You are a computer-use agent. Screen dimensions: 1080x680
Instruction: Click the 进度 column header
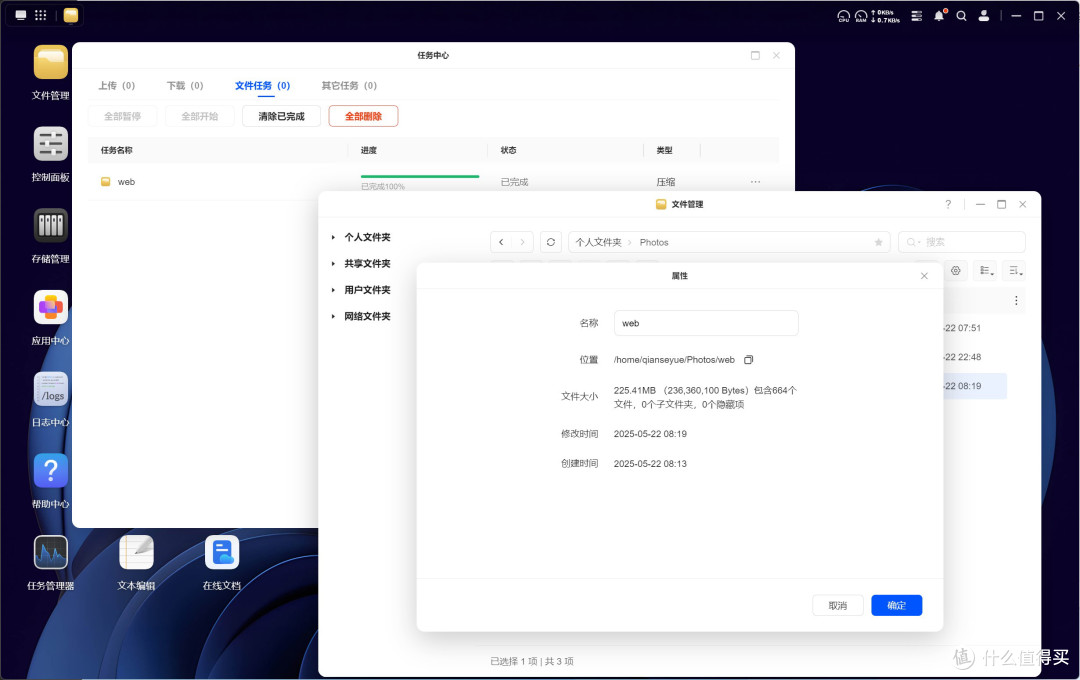coord(368,150)
